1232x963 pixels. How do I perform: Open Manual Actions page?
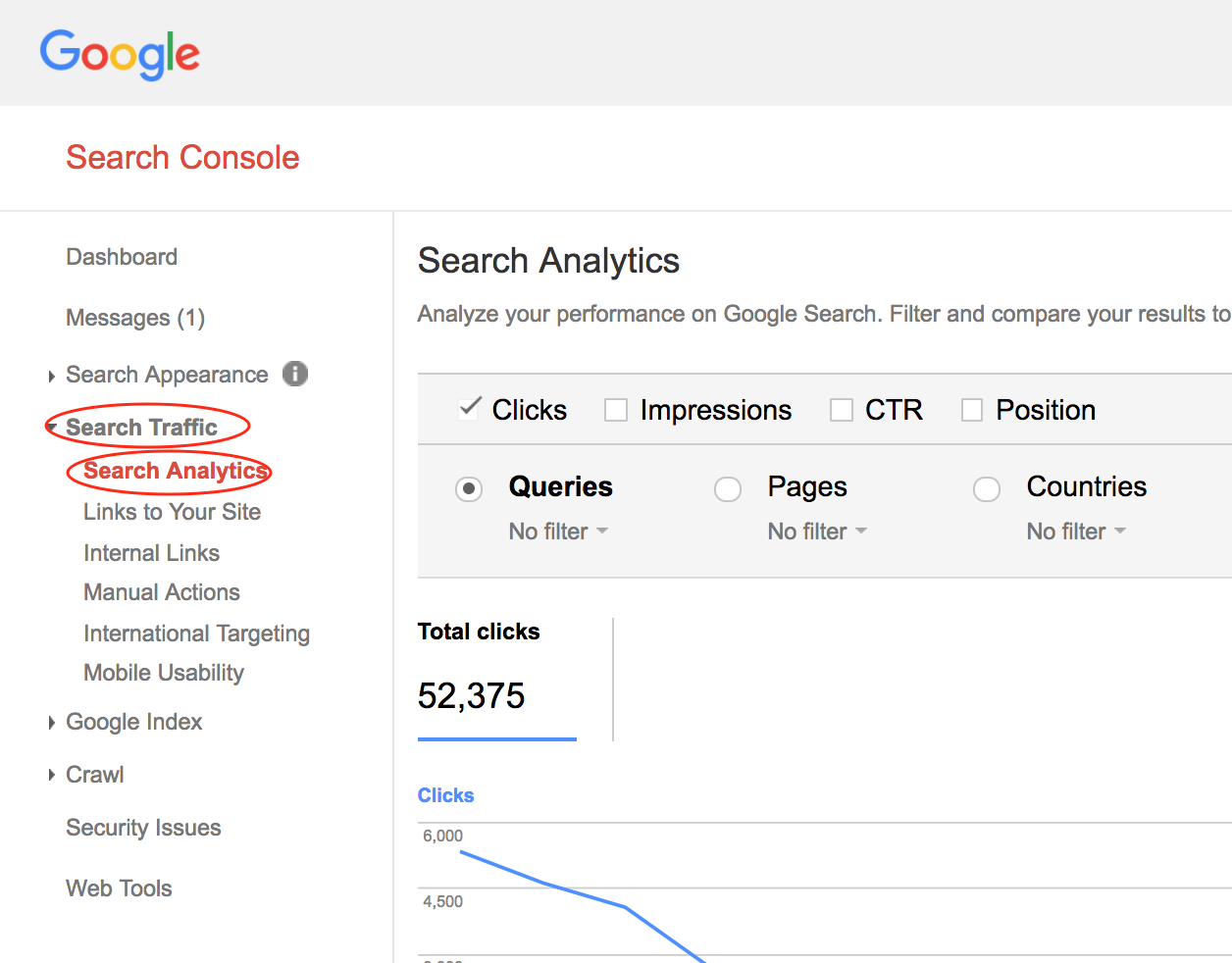pos(162,592)
